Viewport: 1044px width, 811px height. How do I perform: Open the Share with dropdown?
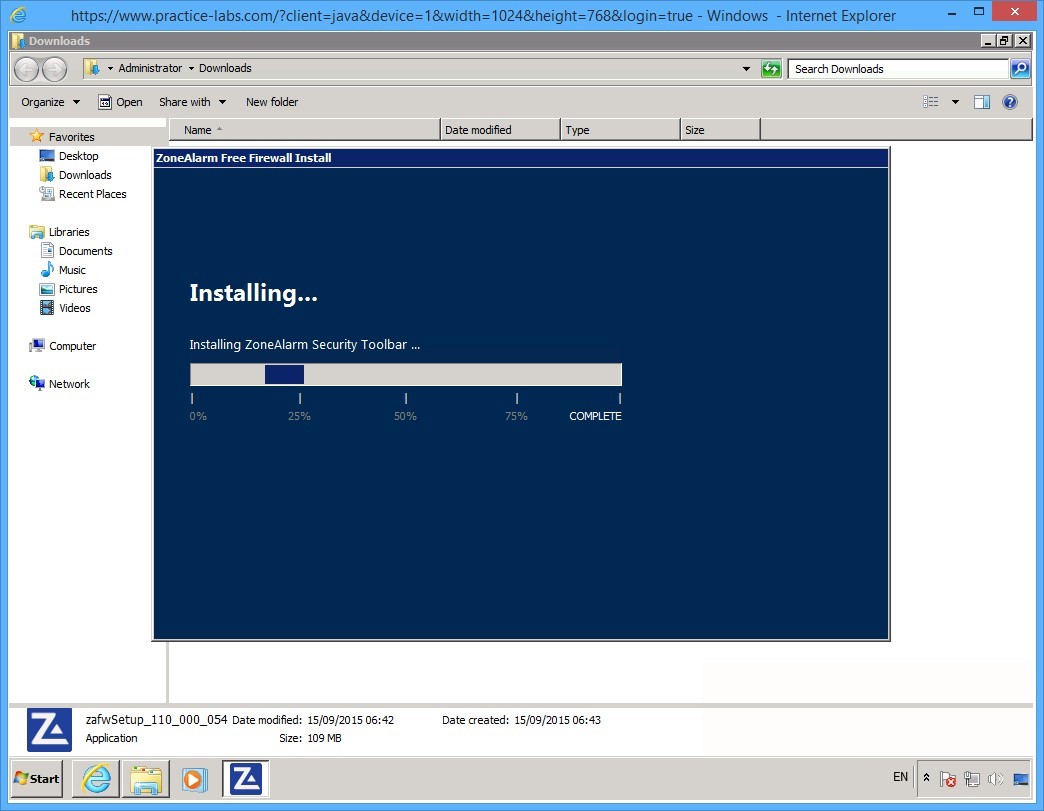click(192, 101)
